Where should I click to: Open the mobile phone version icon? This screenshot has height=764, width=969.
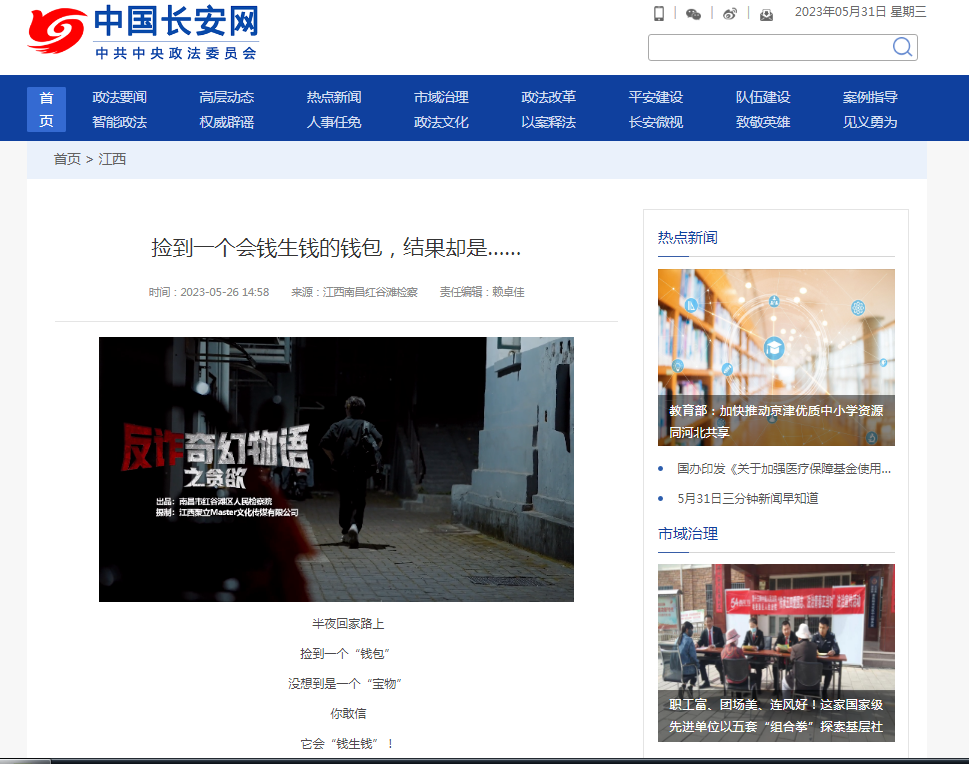pos(659,13)
